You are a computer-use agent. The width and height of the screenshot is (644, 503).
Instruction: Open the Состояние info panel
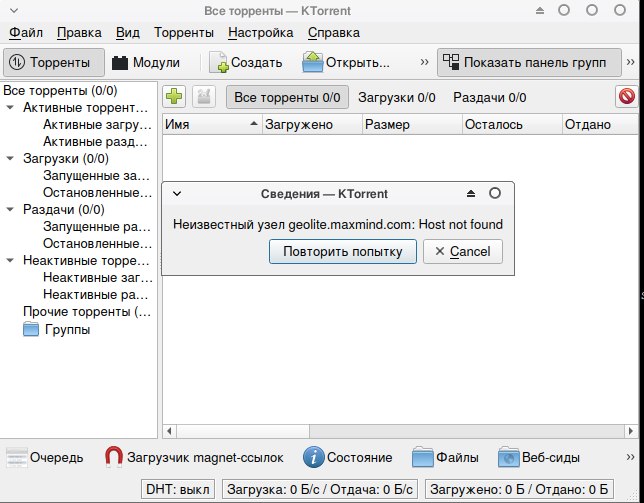(348, 457)
